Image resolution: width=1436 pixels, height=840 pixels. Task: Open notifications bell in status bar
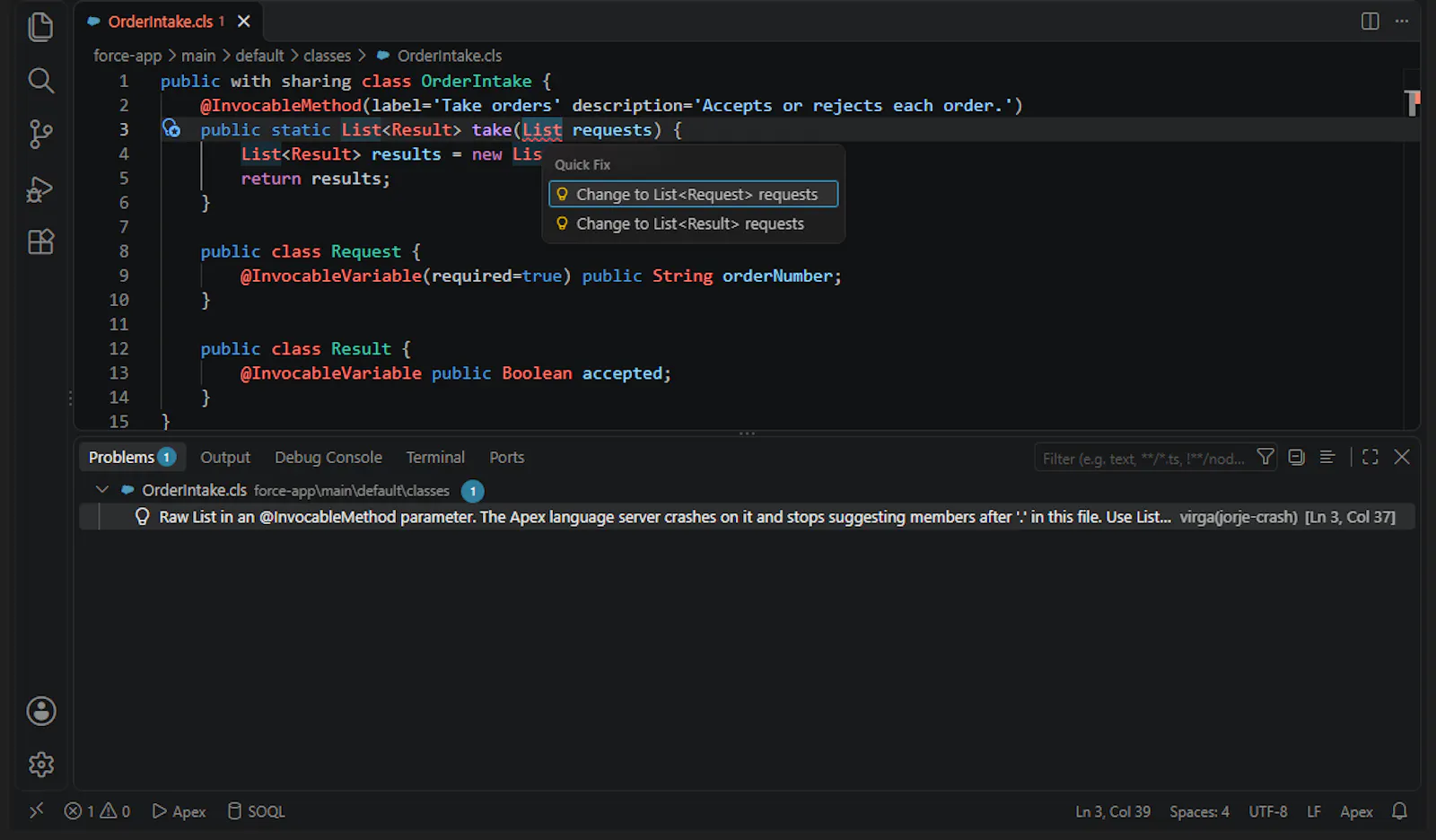point(1399,811)
